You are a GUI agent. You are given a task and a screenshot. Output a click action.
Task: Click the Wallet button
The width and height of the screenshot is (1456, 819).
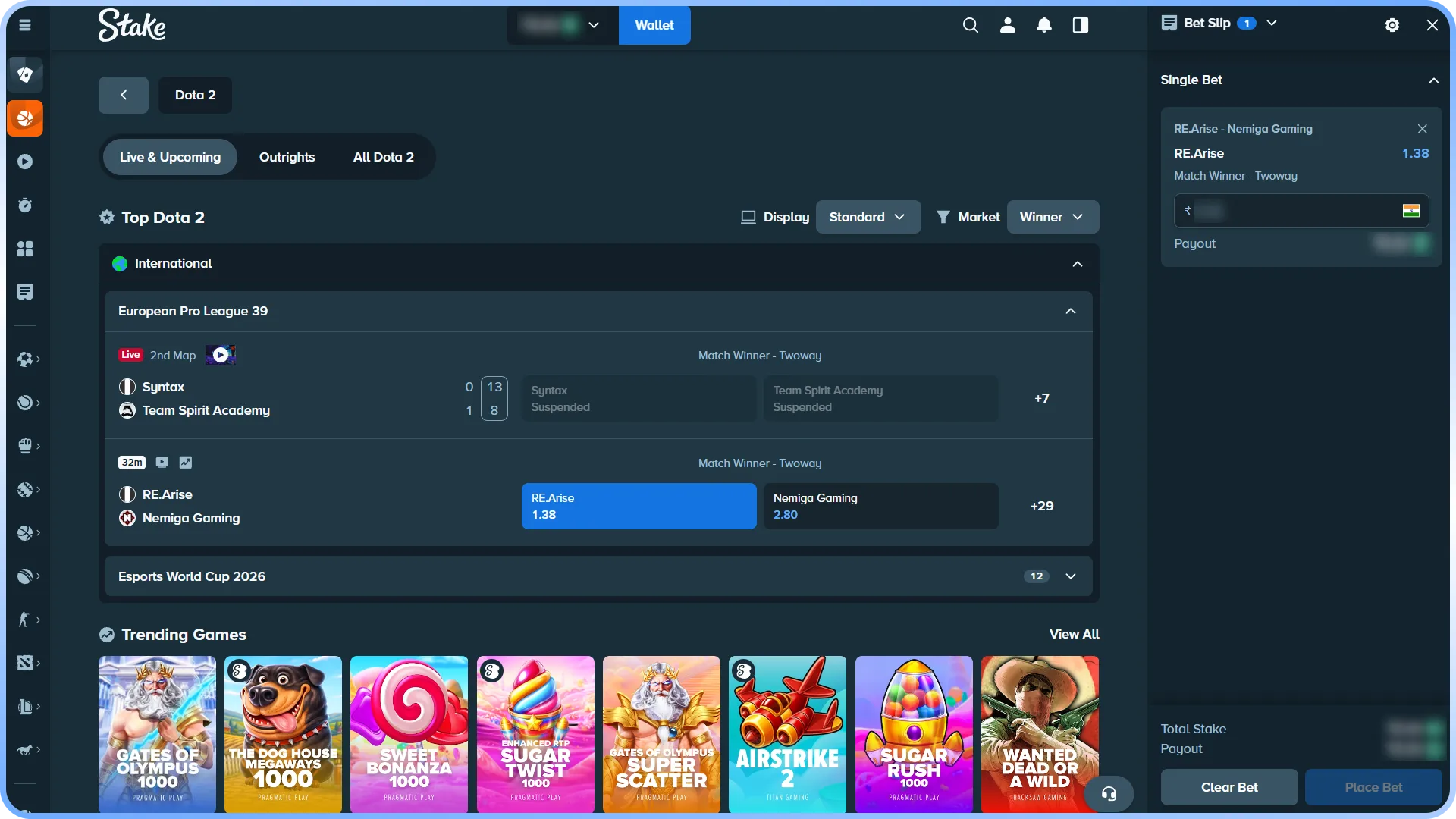coord(654,25)
